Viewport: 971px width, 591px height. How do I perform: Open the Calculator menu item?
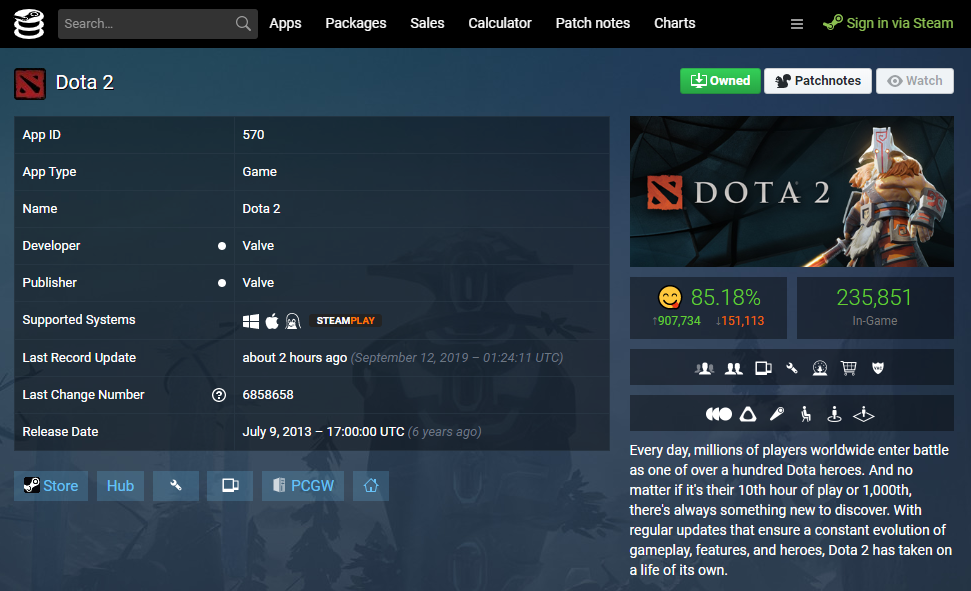pyautogui.click(x=500, y=24)
